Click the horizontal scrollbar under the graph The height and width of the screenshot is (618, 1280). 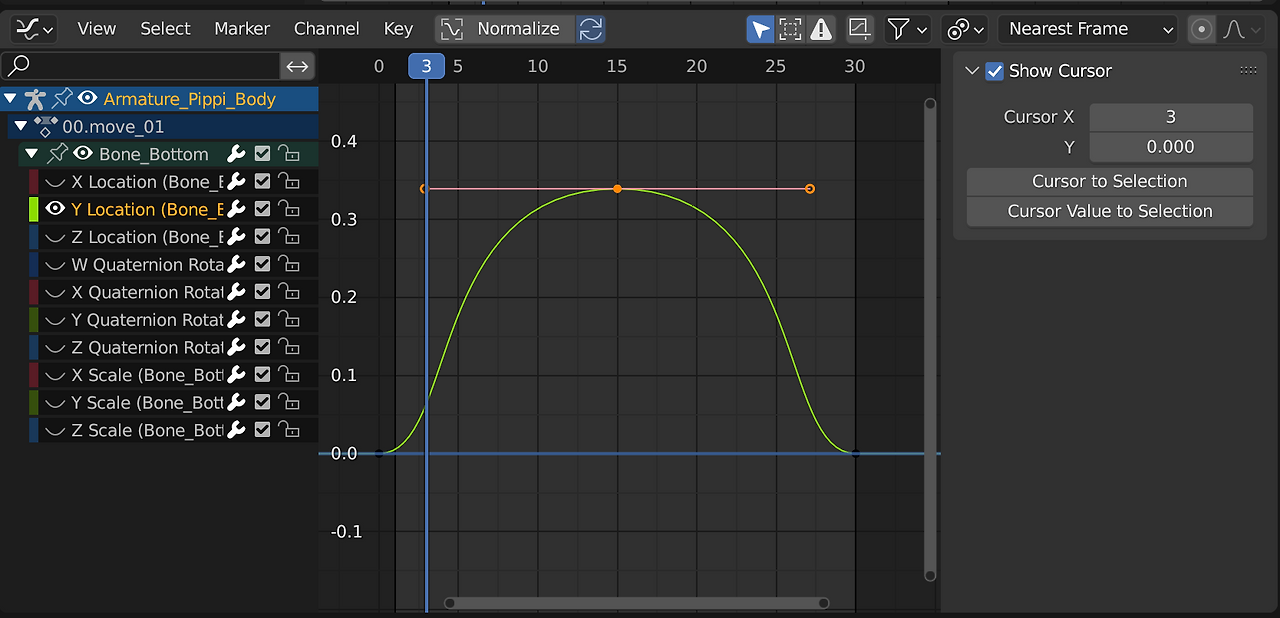point(637,603)
